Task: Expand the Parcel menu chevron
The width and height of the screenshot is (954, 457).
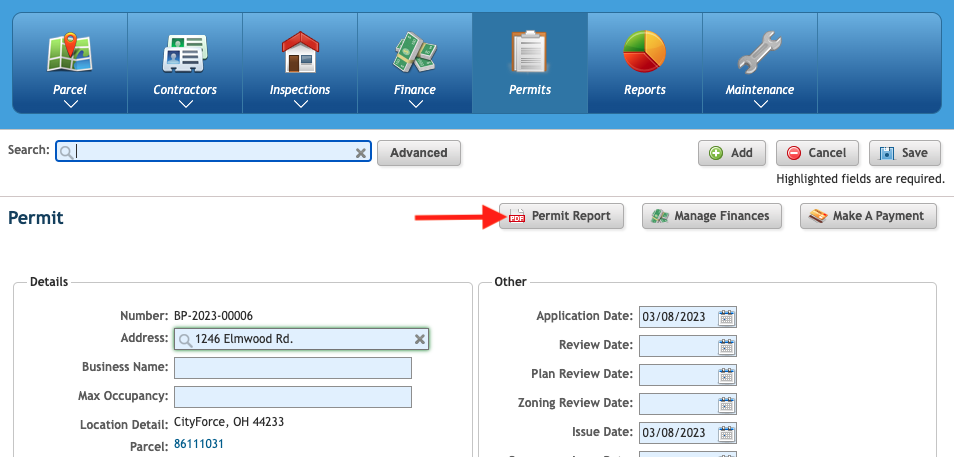Action: (x=71, y=104)
